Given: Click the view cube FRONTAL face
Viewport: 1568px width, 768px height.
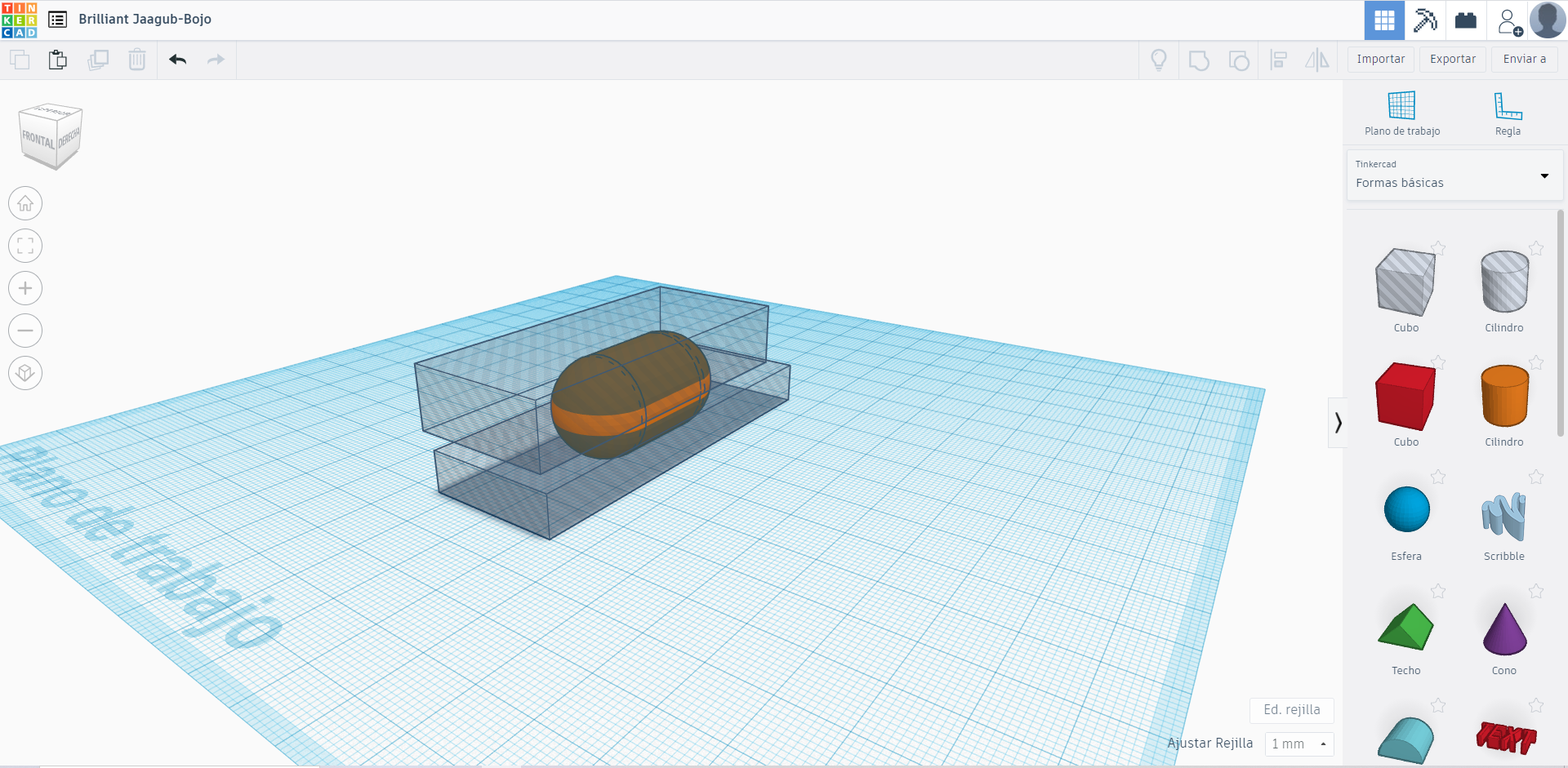Looking at the screenshot, I should point(38,139).
